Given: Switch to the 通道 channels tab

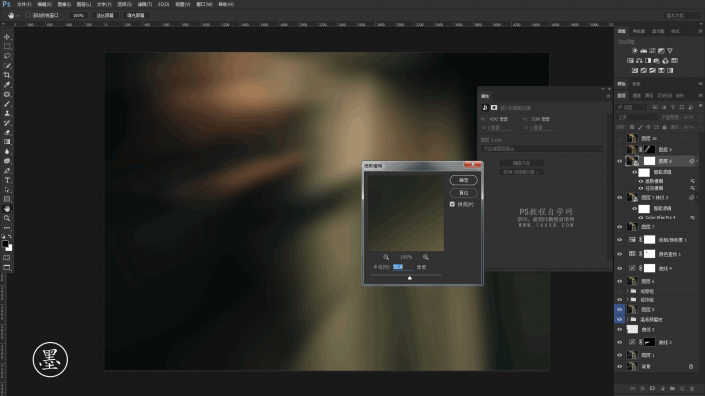Looking at the screenshot, I should [x=637, y=95].
